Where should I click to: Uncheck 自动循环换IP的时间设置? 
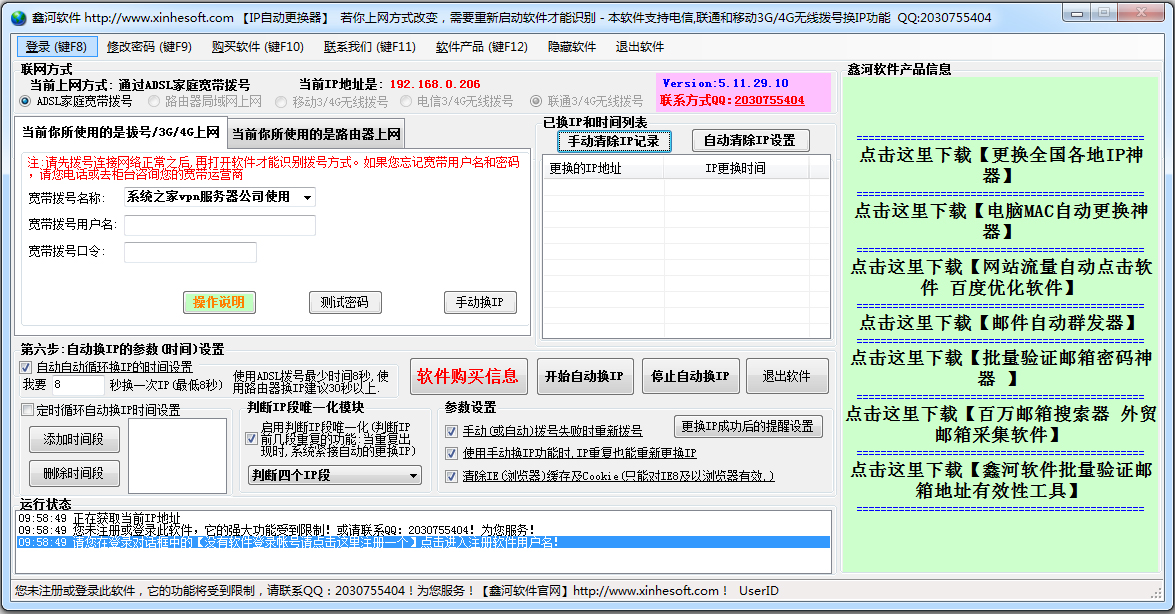point(23,365)
